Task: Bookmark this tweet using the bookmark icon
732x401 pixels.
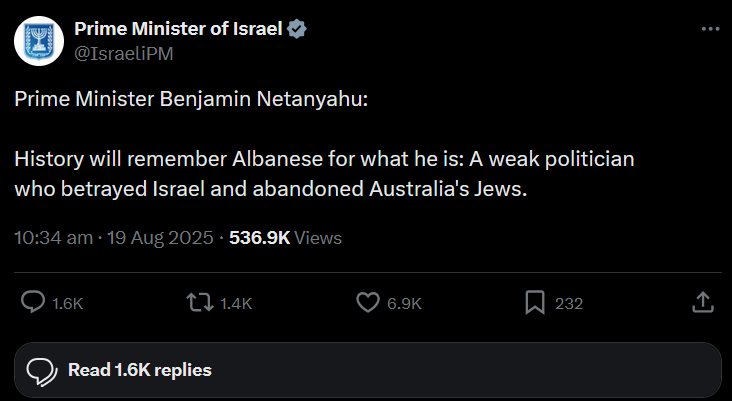Action: coord(535,302)
